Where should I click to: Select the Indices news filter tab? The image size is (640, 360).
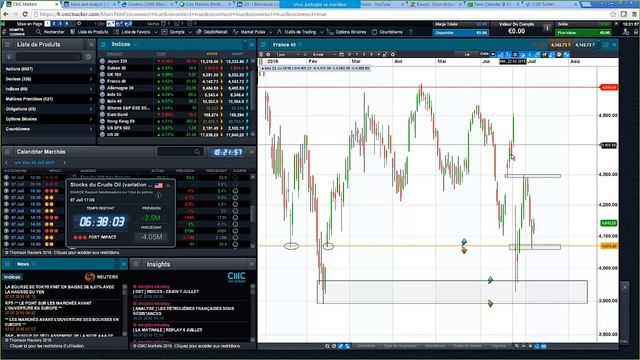(12, 277)
